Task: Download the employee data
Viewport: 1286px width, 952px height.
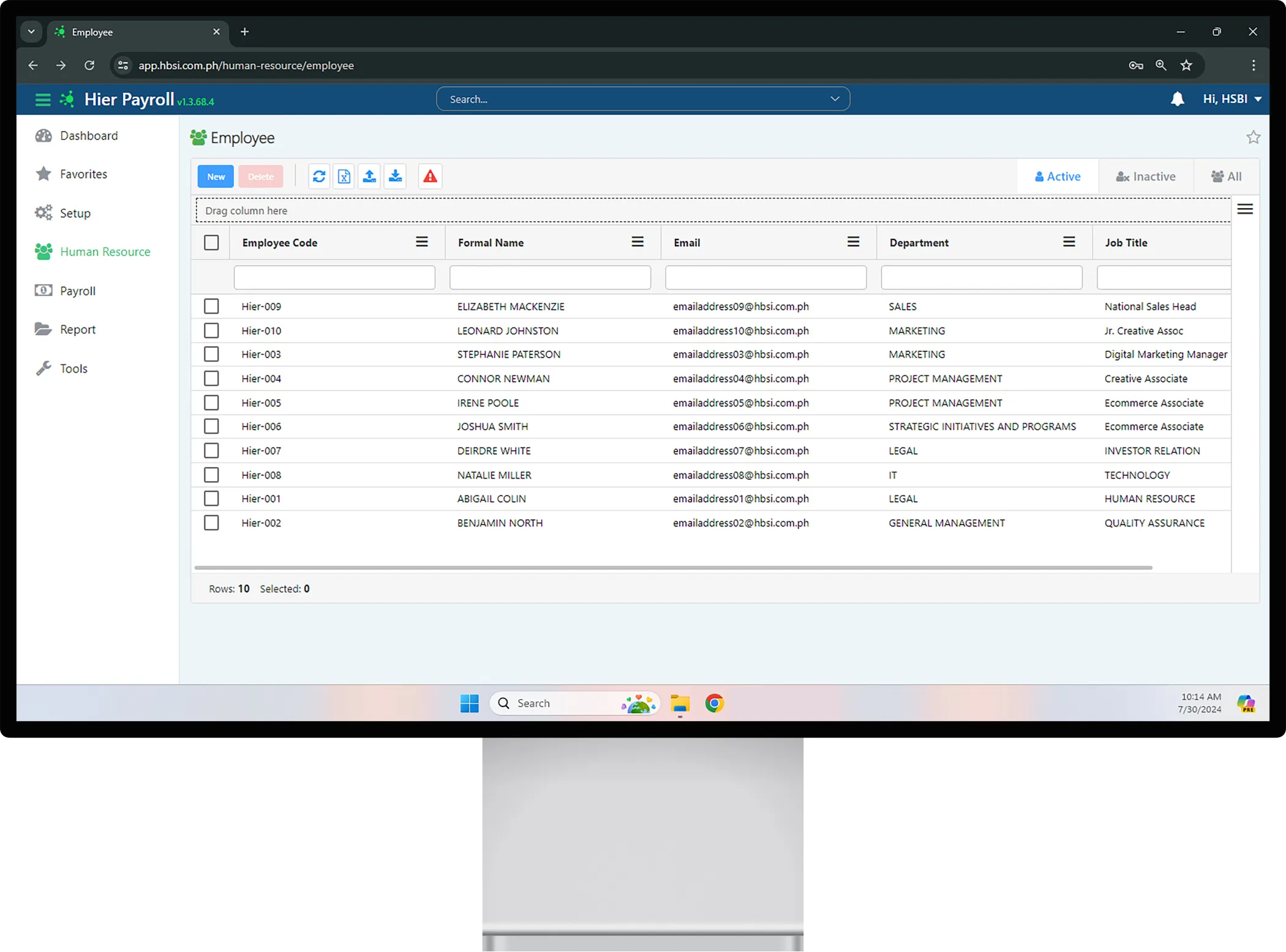Action: (395, 176)
